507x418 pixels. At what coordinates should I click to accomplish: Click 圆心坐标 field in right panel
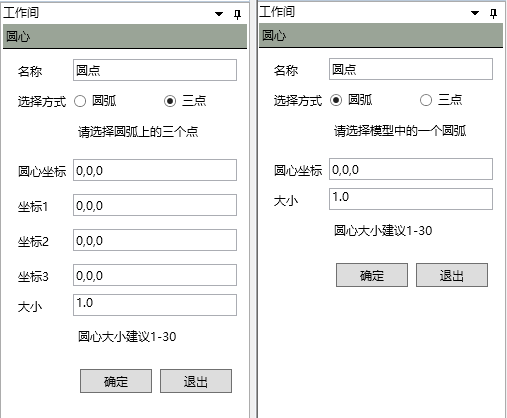[x=411, y=169]
